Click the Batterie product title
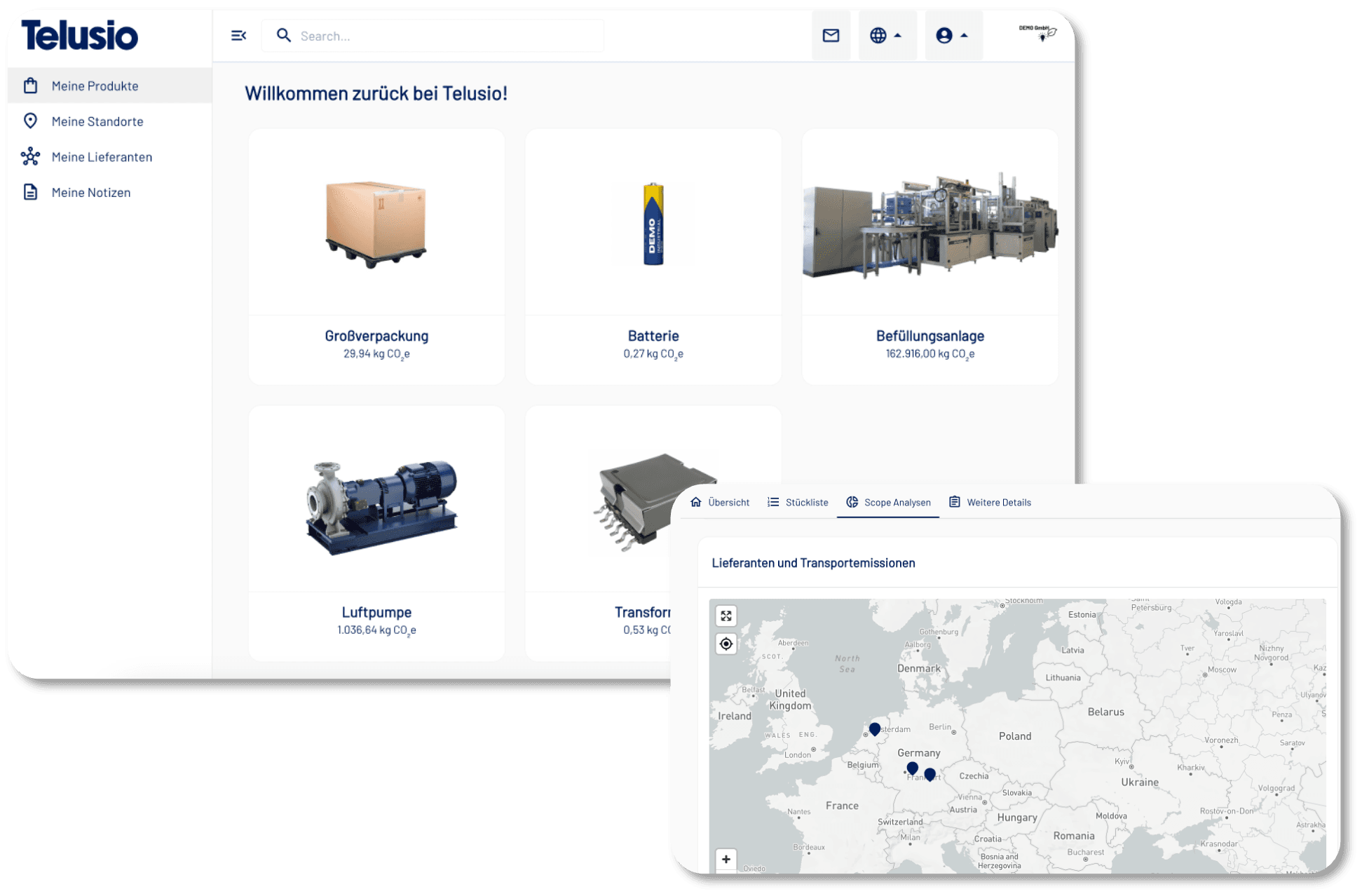1362x896 pixels. coord(653,336)
